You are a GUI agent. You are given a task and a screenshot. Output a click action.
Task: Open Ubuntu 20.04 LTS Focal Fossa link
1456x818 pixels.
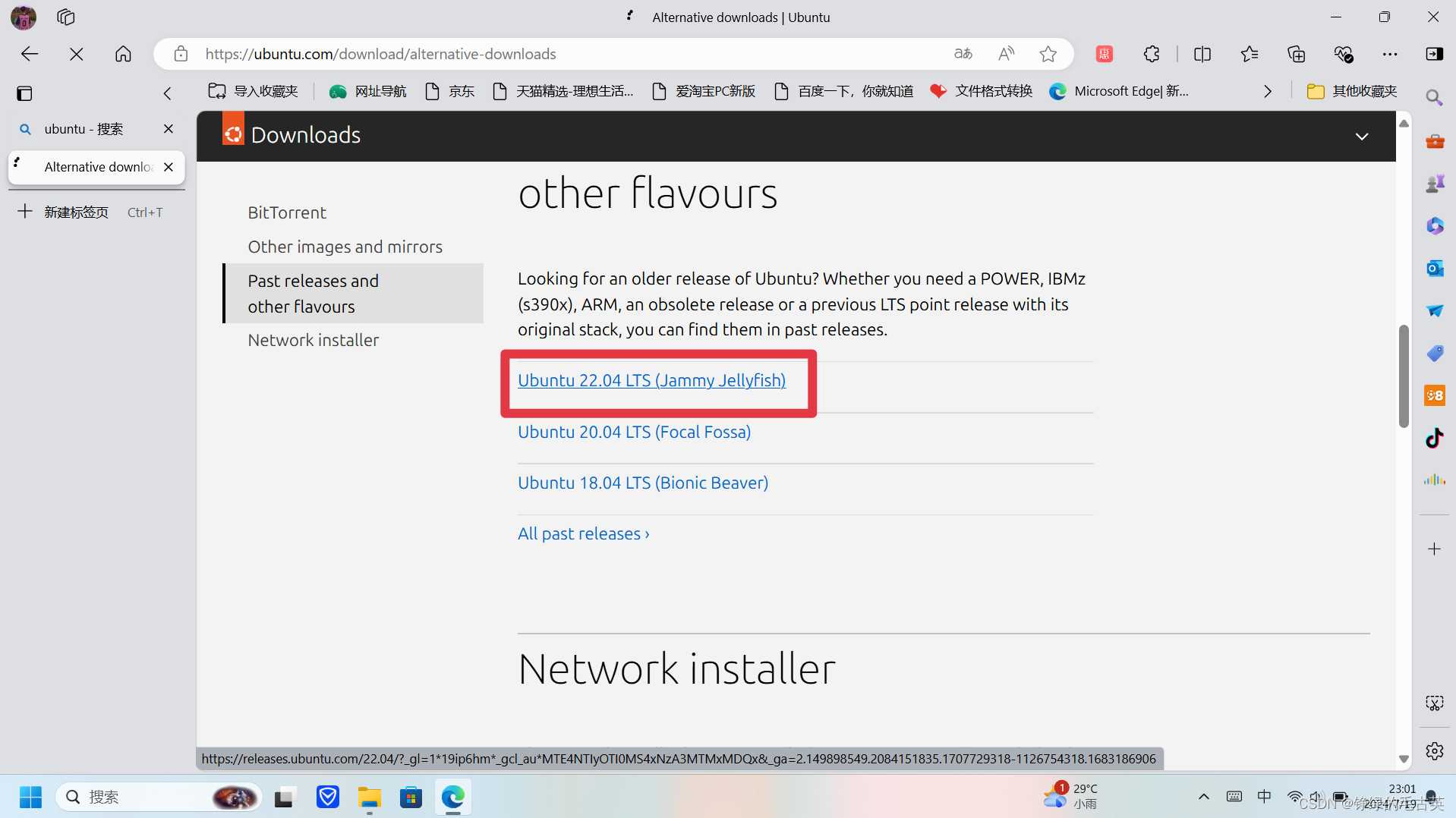click(634, 432)
